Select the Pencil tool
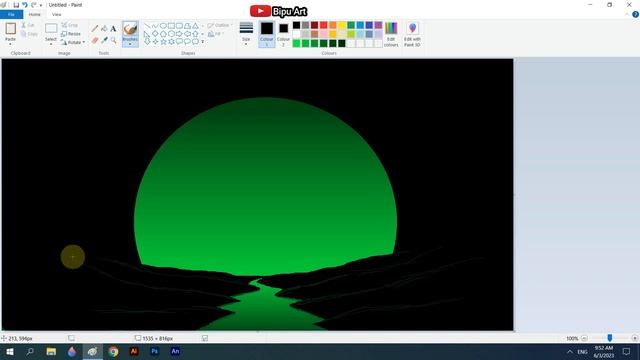Screen dimensions: 640x360 pos(95,29)
